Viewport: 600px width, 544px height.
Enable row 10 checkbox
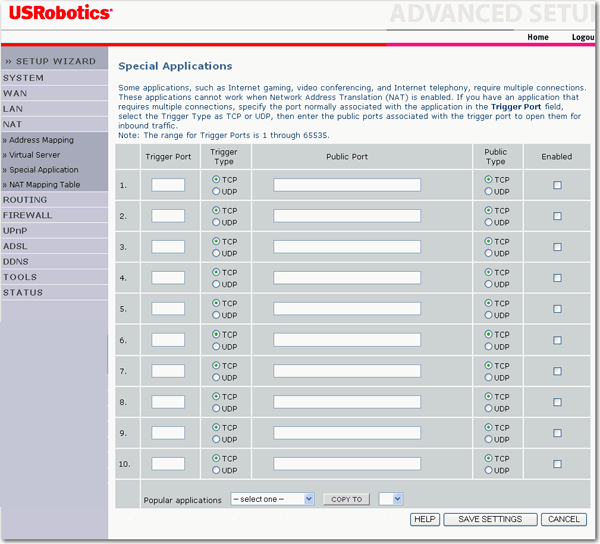coord(557,464)
